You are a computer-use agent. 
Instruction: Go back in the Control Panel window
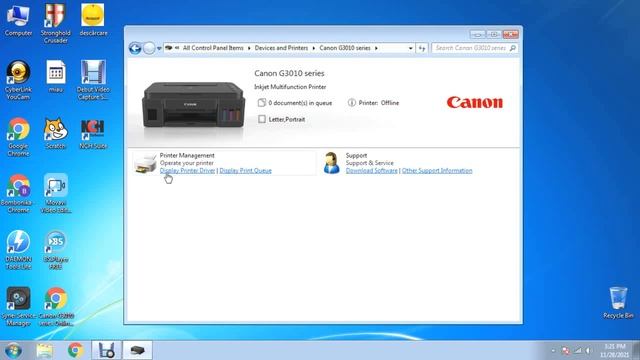tap(135, 48)
